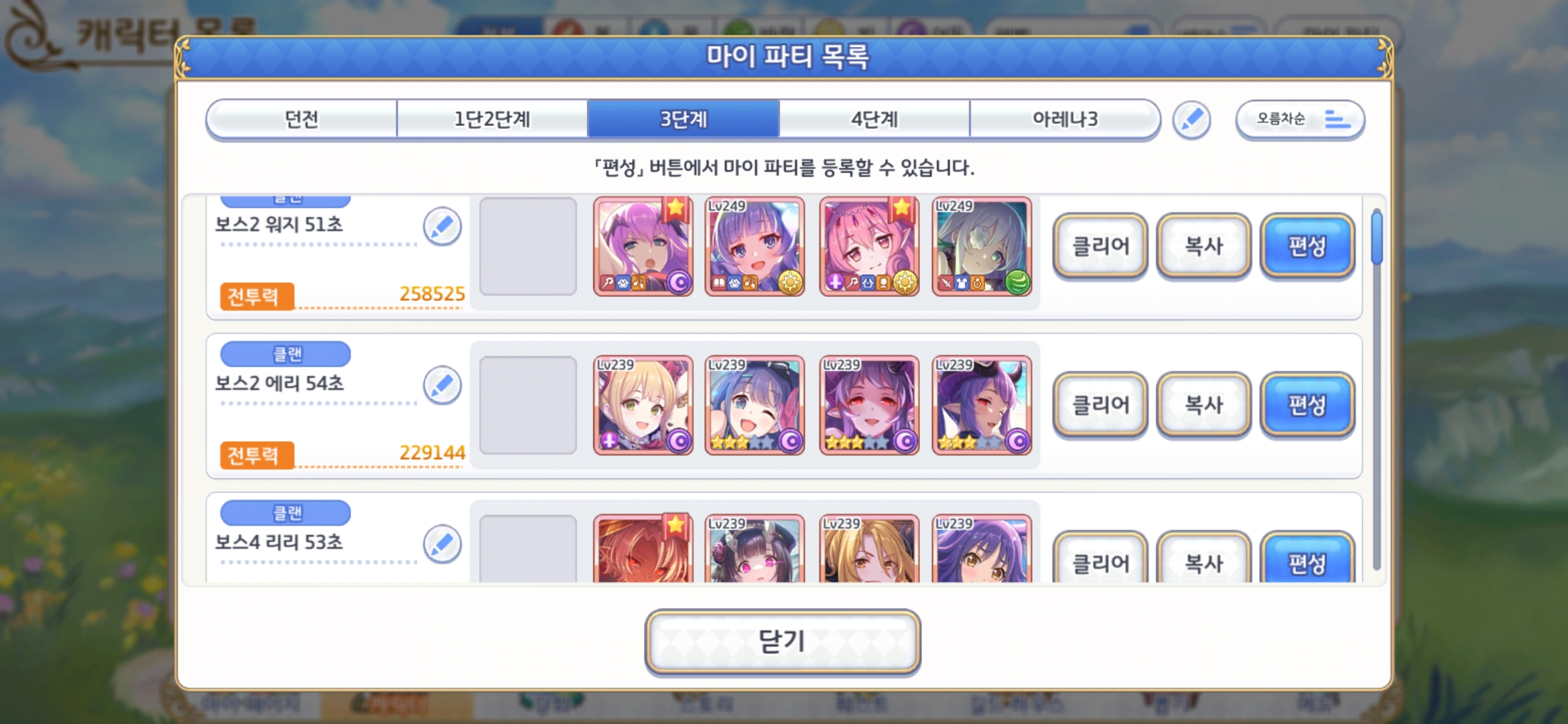This screenshot has height=724, width=1568.
Task: Clear the 보스2 워지 51초 party
Action: pyautogui.click(x=1100, y=246)
